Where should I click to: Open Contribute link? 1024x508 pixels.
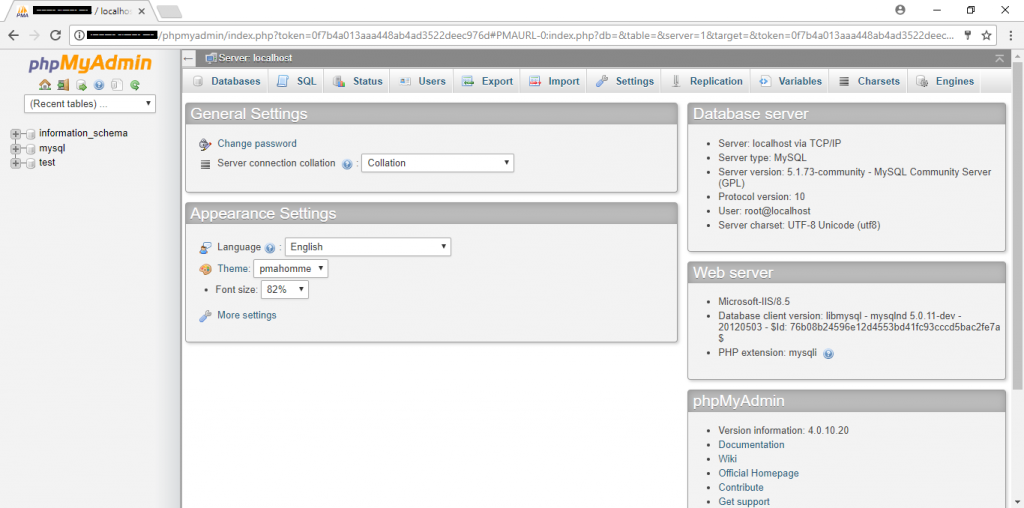741,488
